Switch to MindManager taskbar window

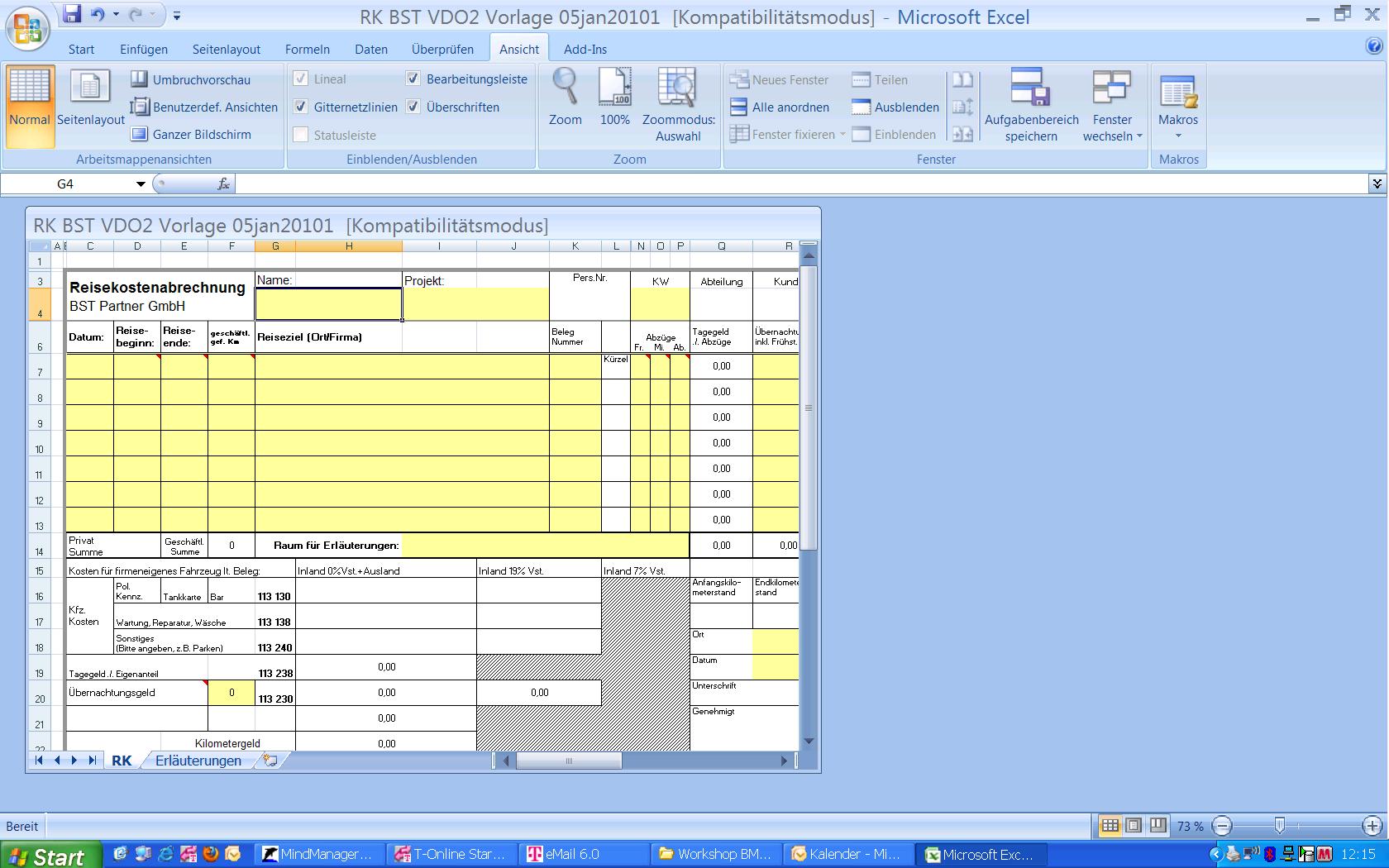321,854
